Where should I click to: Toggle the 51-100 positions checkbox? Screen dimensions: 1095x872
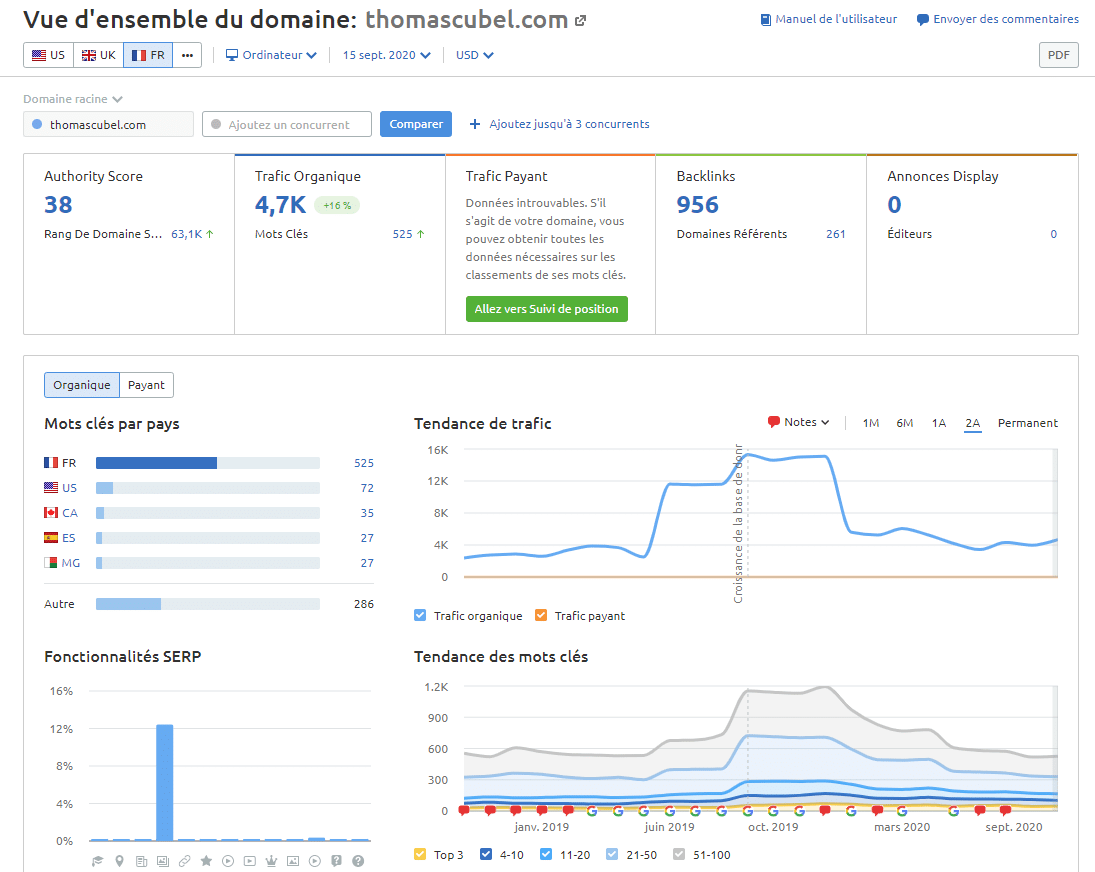[x=679, y=854]
